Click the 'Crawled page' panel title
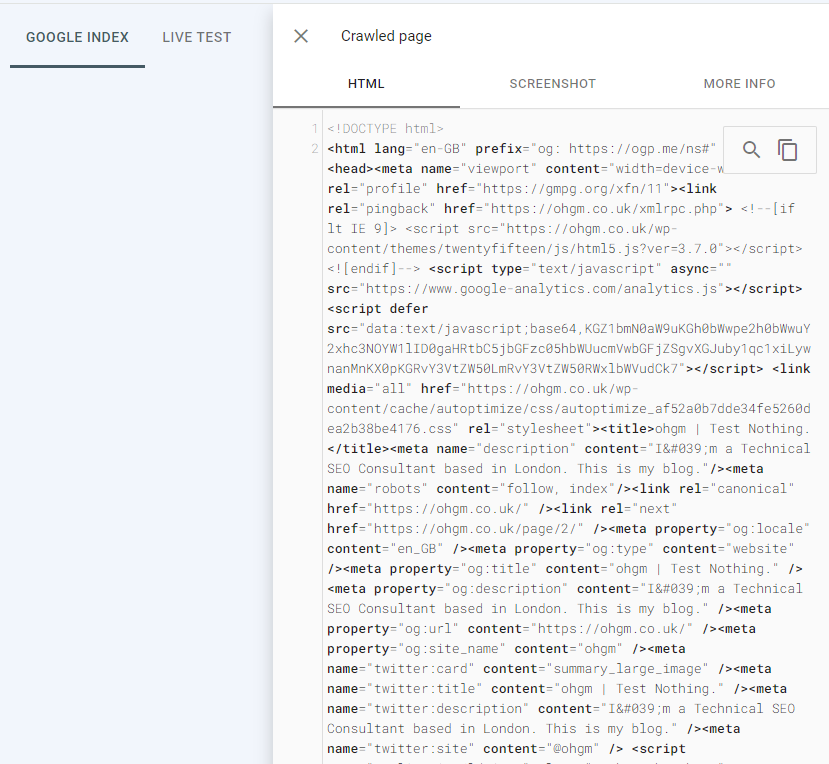829x764 pixels. [x=386, y=36]
